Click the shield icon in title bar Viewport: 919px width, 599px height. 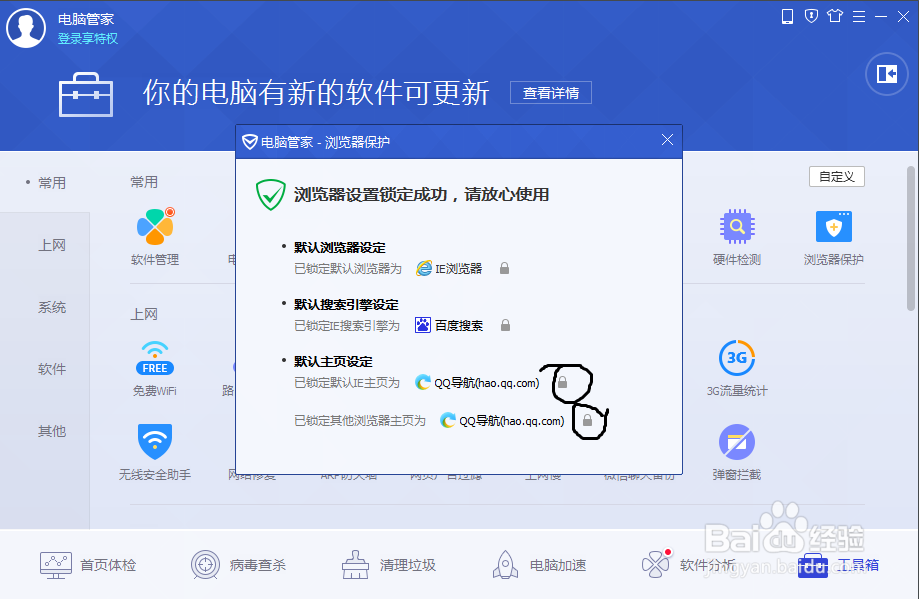(x=811, y=16)
